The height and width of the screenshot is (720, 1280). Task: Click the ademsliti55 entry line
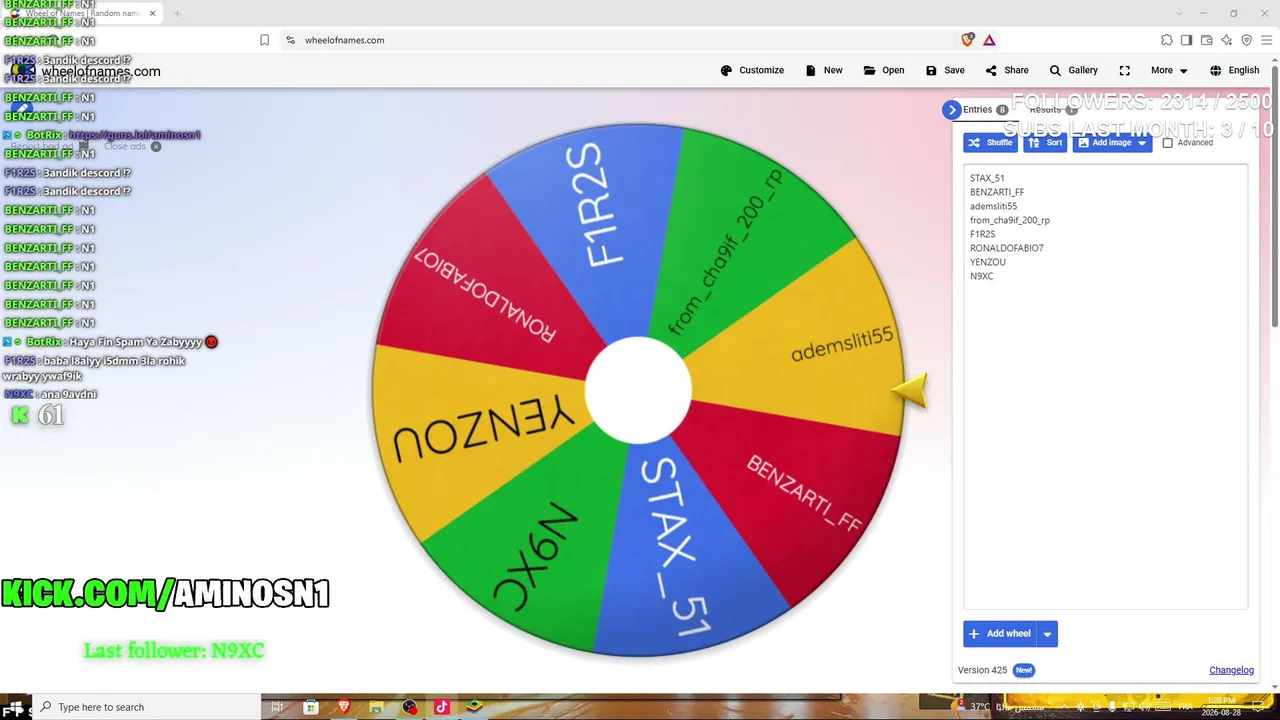[993, 206]
